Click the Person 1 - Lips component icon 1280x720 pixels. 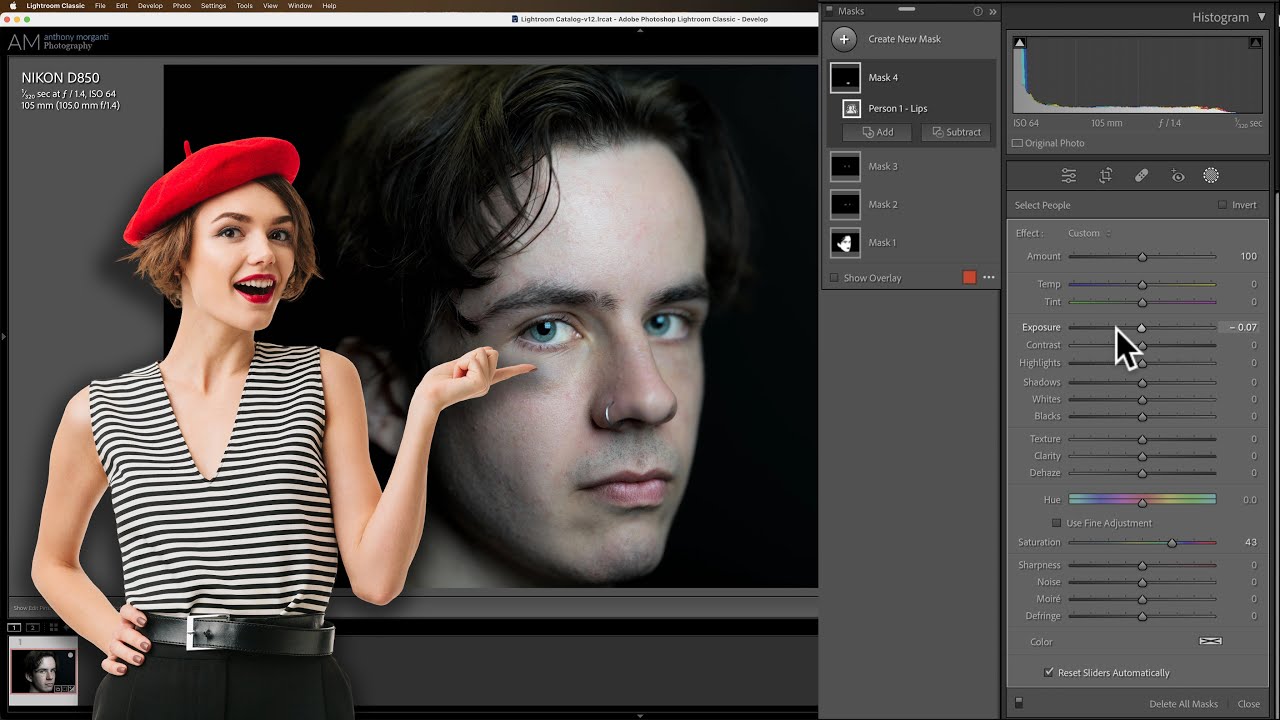click(852, 108)
